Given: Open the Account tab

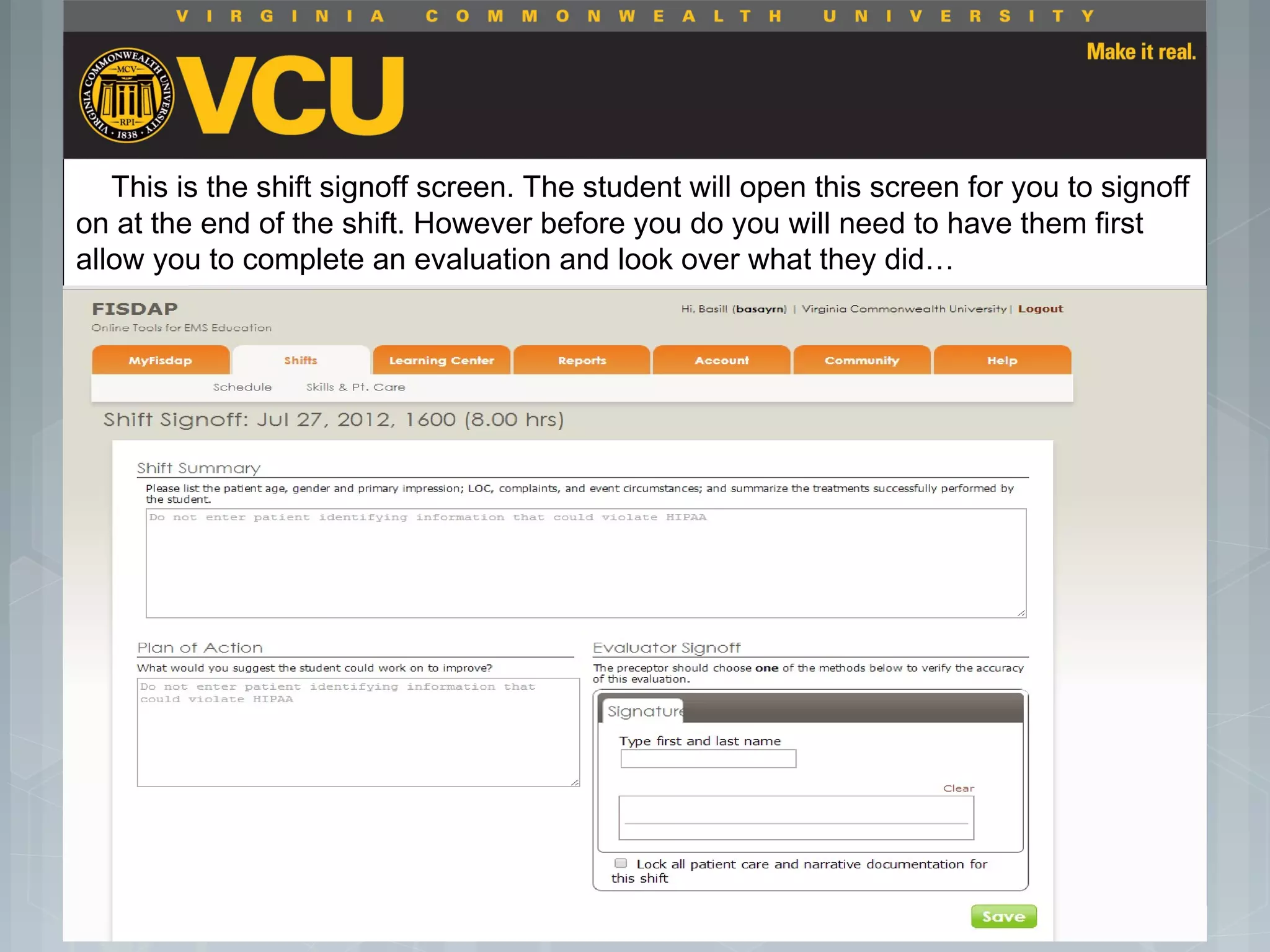Looking at the screenshot, I should coord(722,360).
